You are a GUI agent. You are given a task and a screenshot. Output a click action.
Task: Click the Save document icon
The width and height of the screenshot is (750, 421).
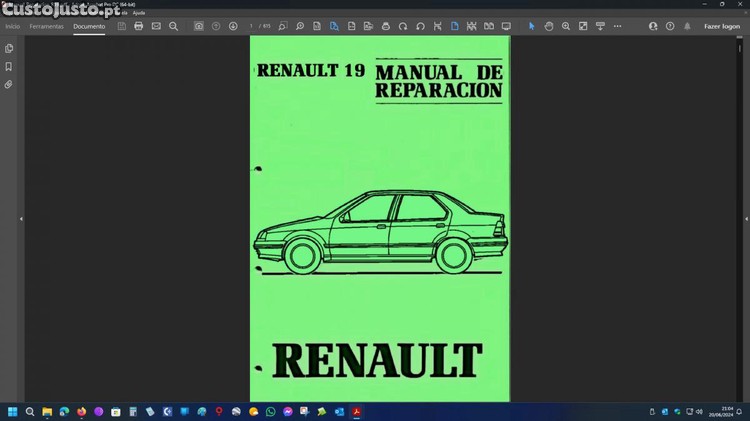click(x=121, y=26)
